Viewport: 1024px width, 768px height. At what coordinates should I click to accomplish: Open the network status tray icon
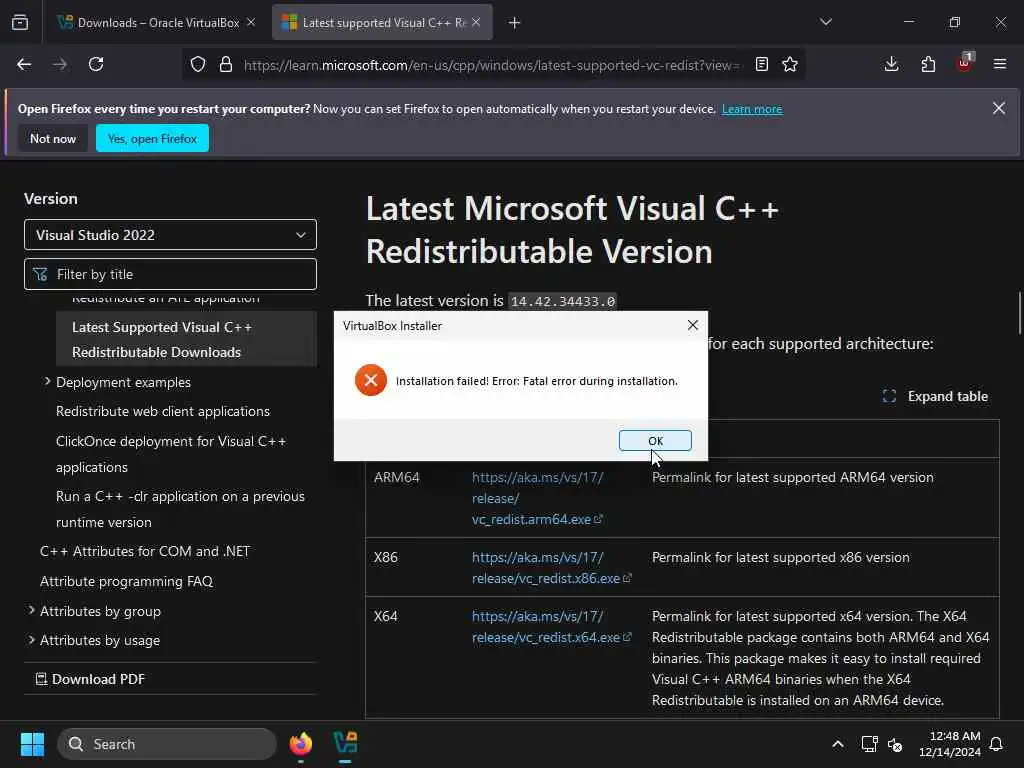click(x=869, y=744)
